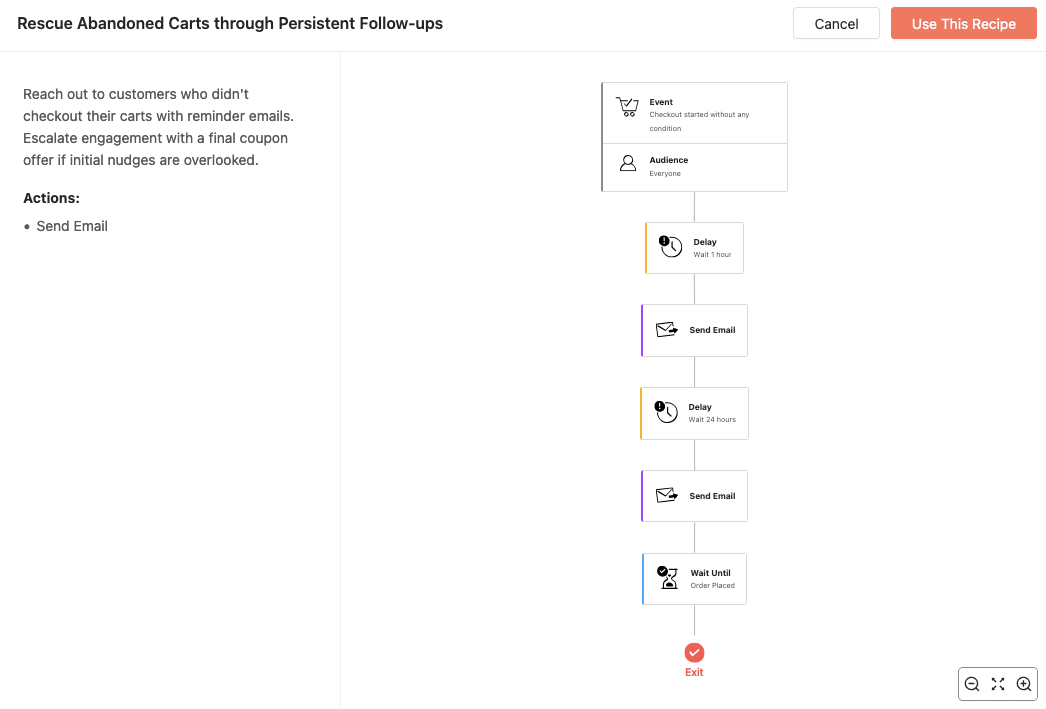1046x709 pixels.
Task: Click the first Send Email envelope icon
Action: coord(667,330)
